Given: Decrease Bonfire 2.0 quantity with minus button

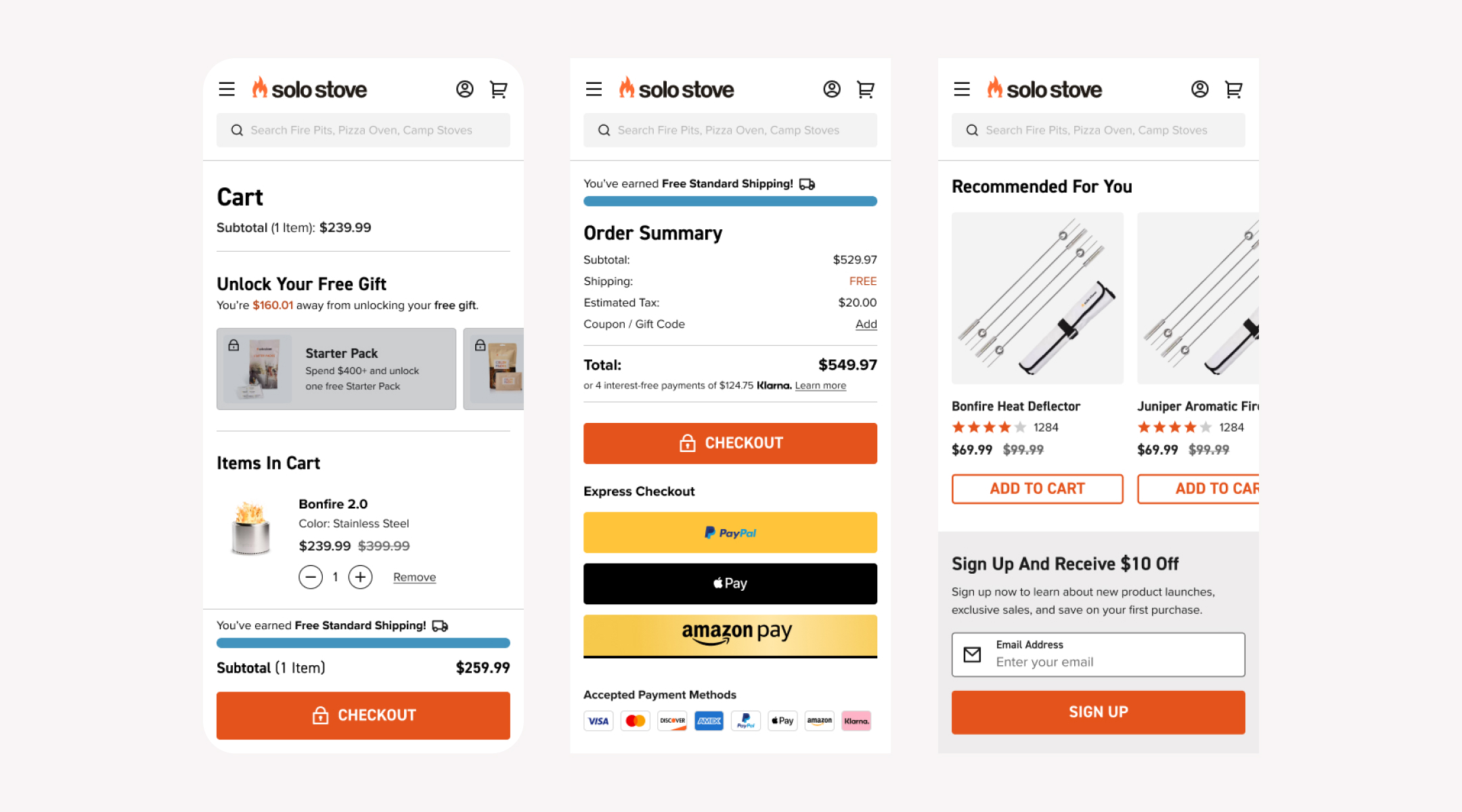Looking at the screenshot, I should [311, 577].
